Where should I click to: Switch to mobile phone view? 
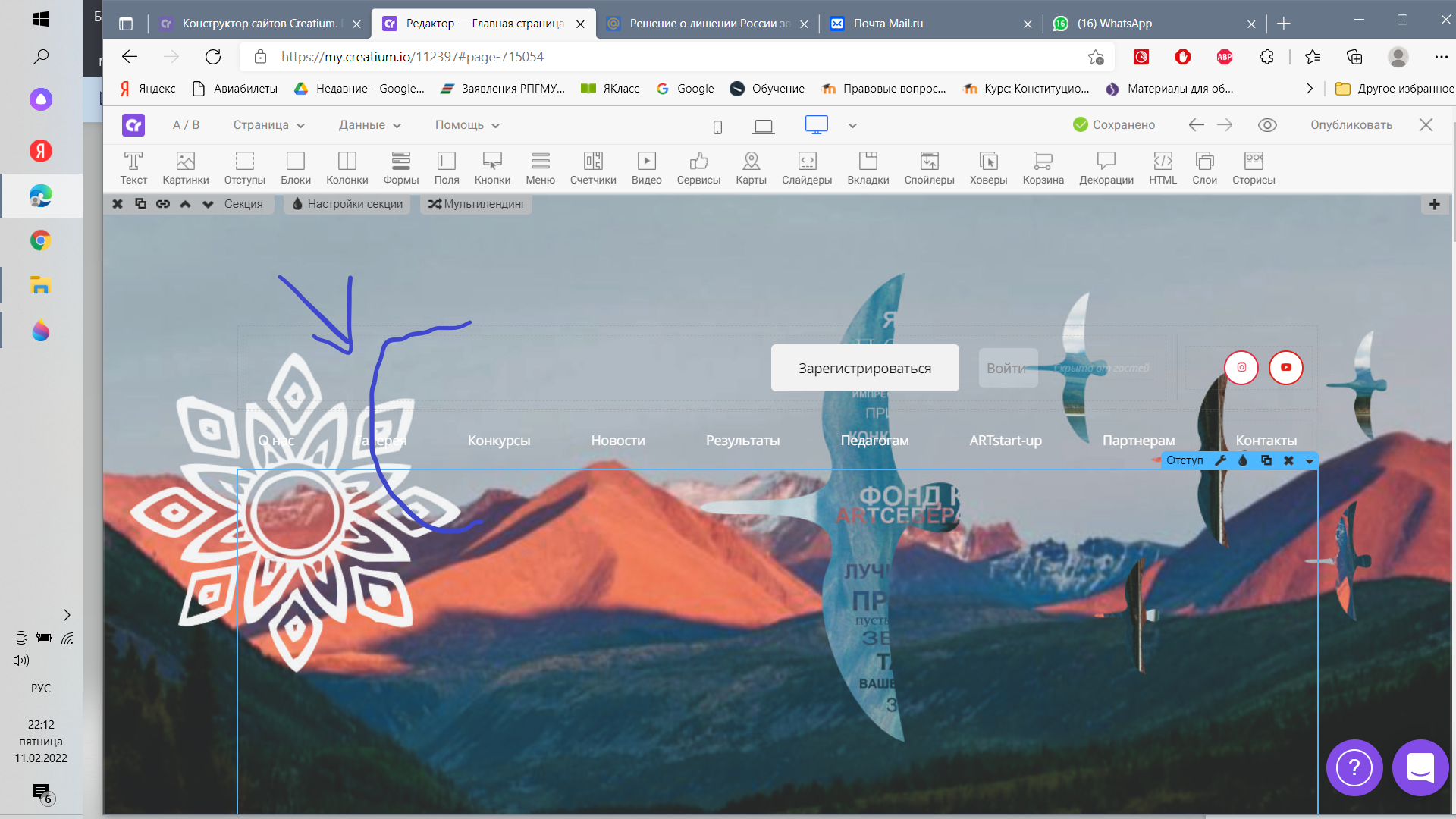[717, 127]
